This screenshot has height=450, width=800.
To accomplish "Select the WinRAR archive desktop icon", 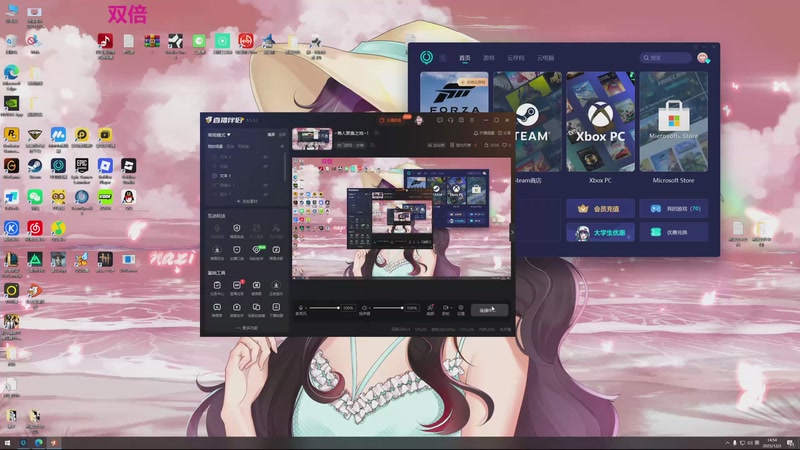I will 152,41.
